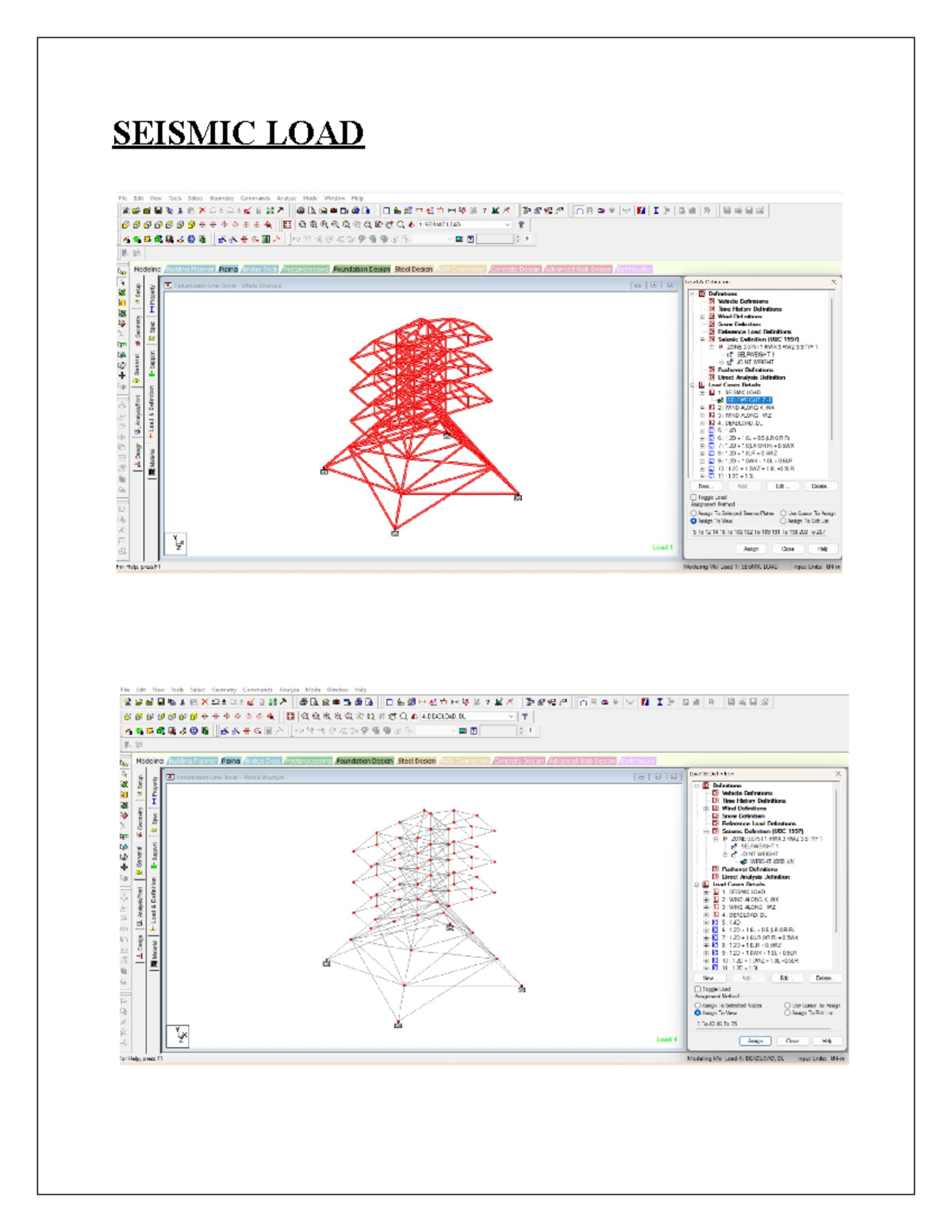Click the Assign button in the SEISMIC LOAD screenshot
The height and width of the screenshot is (1232, 952).
(x=751, y=549)
